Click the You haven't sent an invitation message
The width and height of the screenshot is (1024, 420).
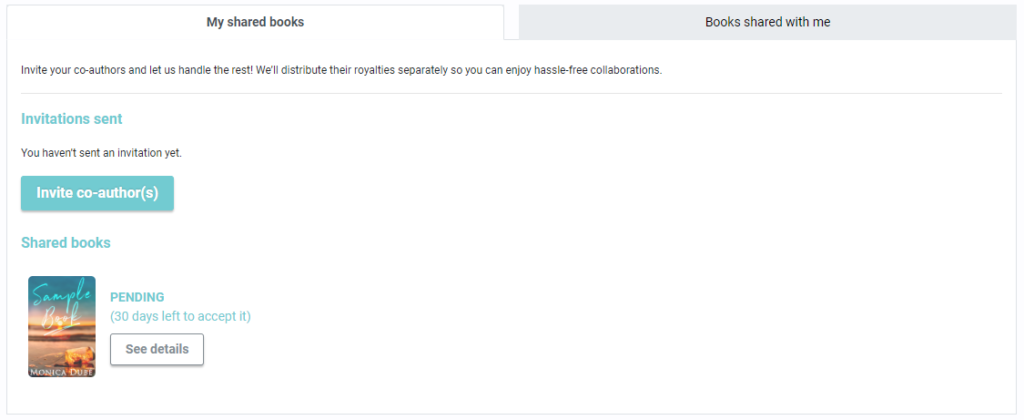click(101, 153)
